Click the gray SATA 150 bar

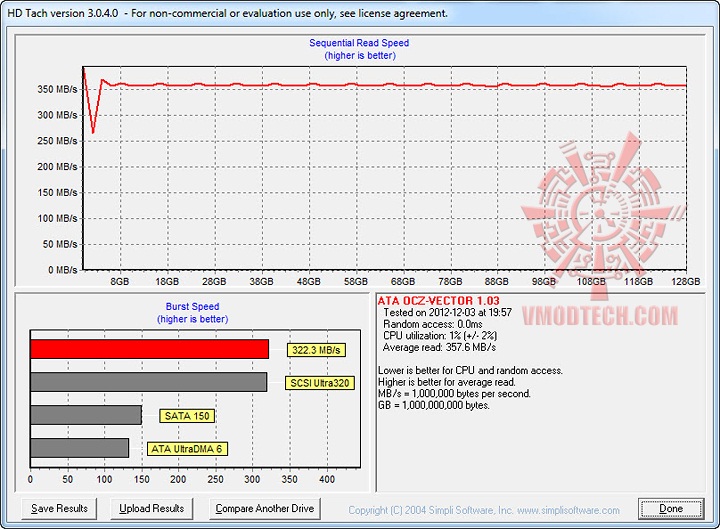click(x=86, y=415)
